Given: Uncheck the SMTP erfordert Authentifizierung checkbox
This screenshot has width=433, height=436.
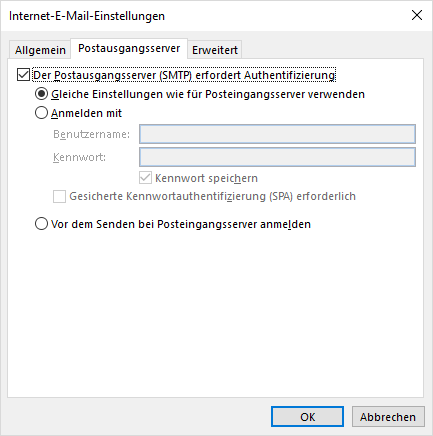Looking at the screenshot, I should (23, 75).
